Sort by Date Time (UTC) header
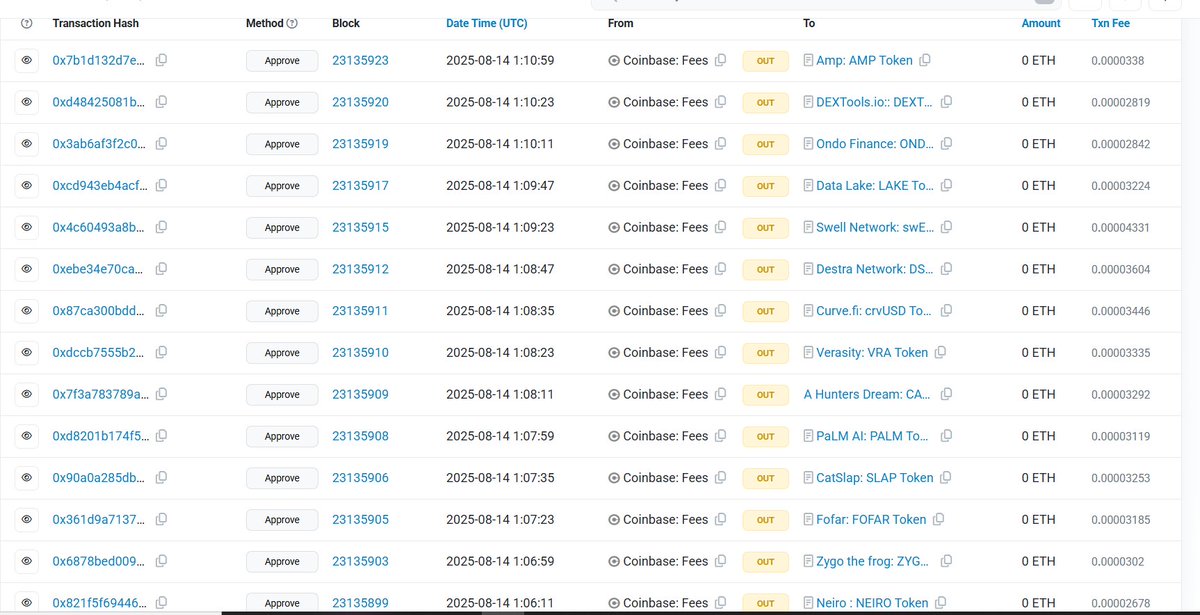The height and width of the screenshot is (615, 1200). pyautogui.click(x=485, y=23)
